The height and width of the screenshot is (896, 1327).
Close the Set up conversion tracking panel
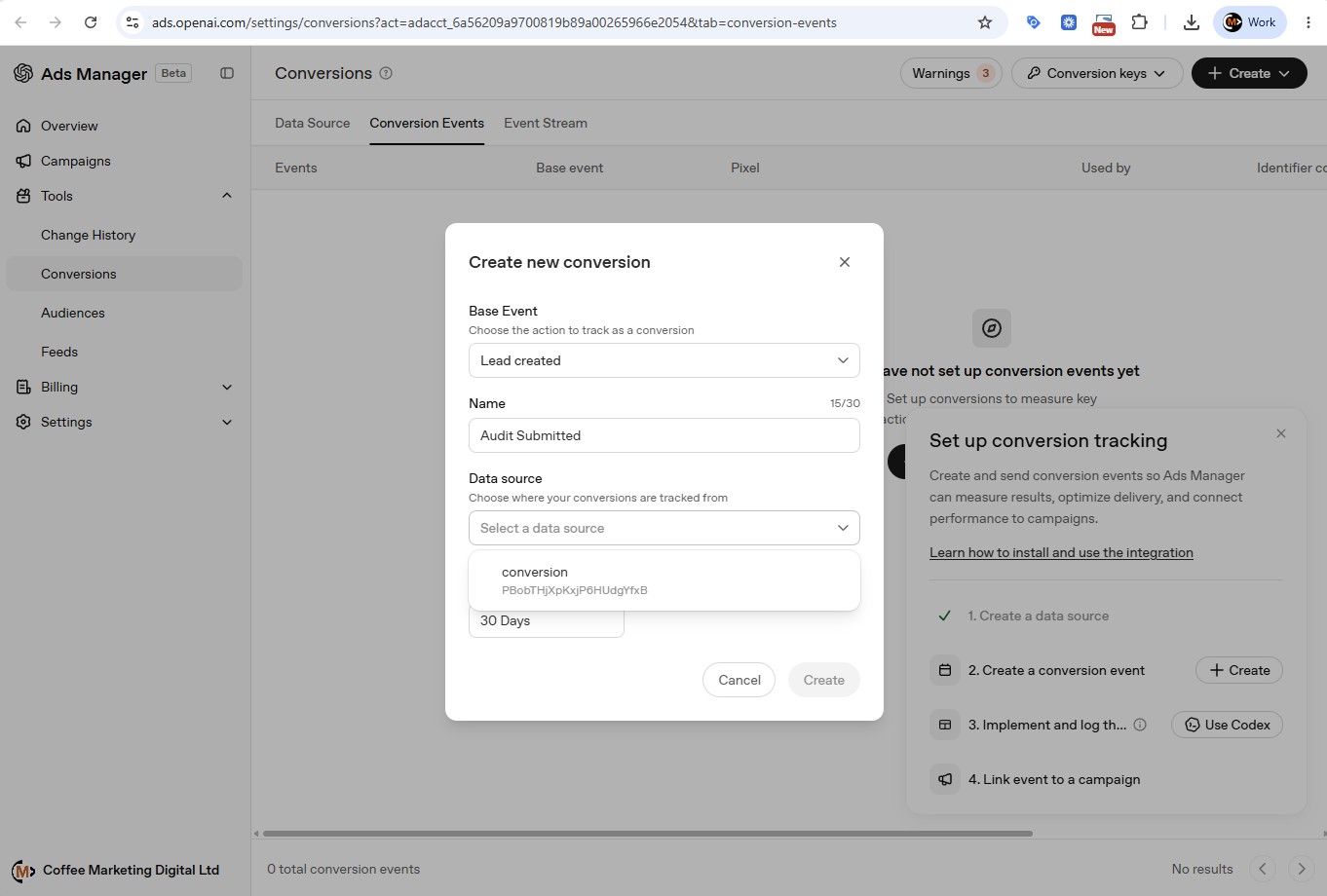pos(1281,433)
